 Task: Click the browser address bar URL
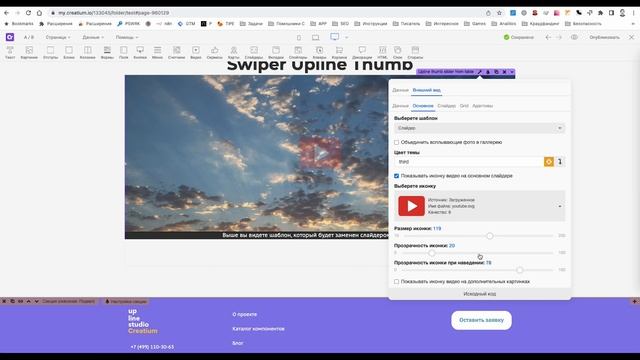pyautogui.click(x=113, y=13)
